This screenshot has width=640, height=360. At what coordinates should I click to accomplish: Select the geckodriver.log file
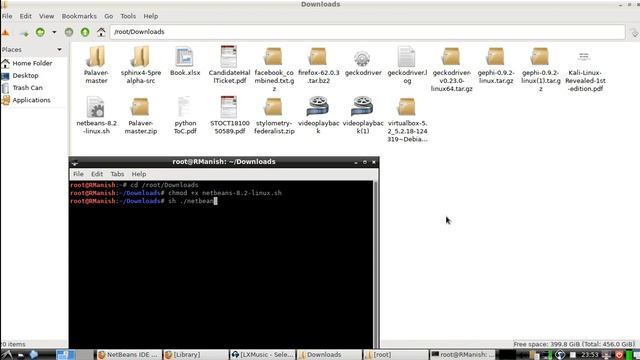click(407, 65)
